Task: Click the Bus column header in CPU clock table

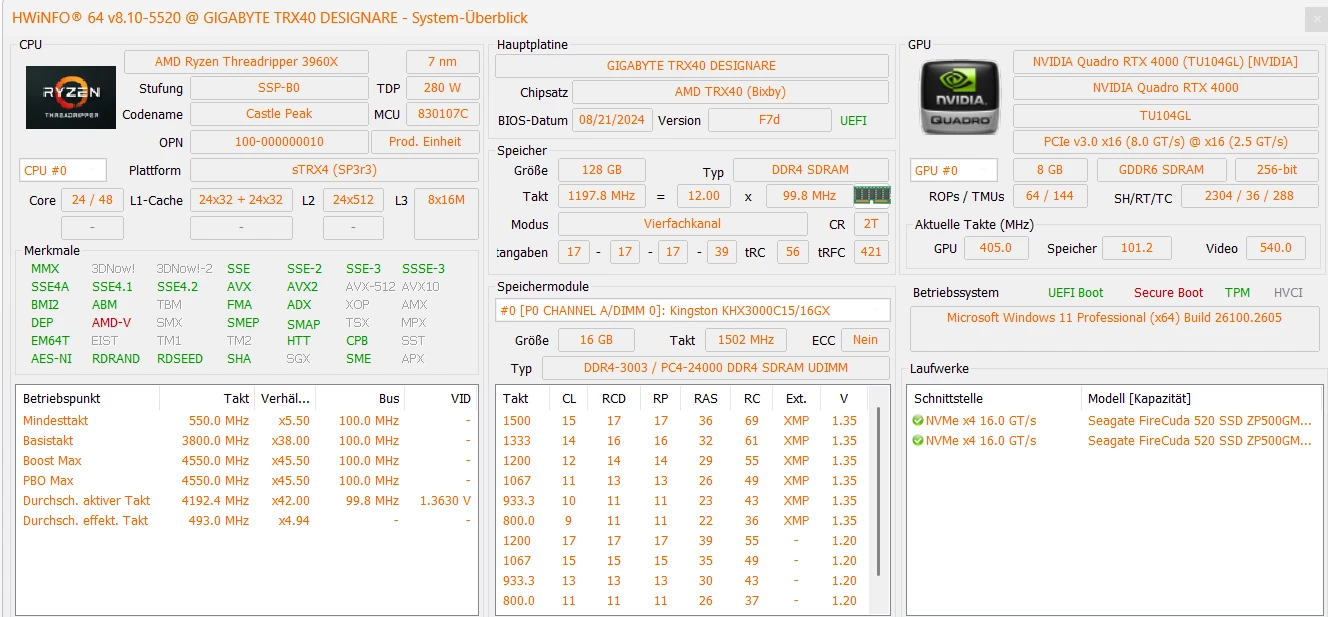Action: click(x=360, y=398)
